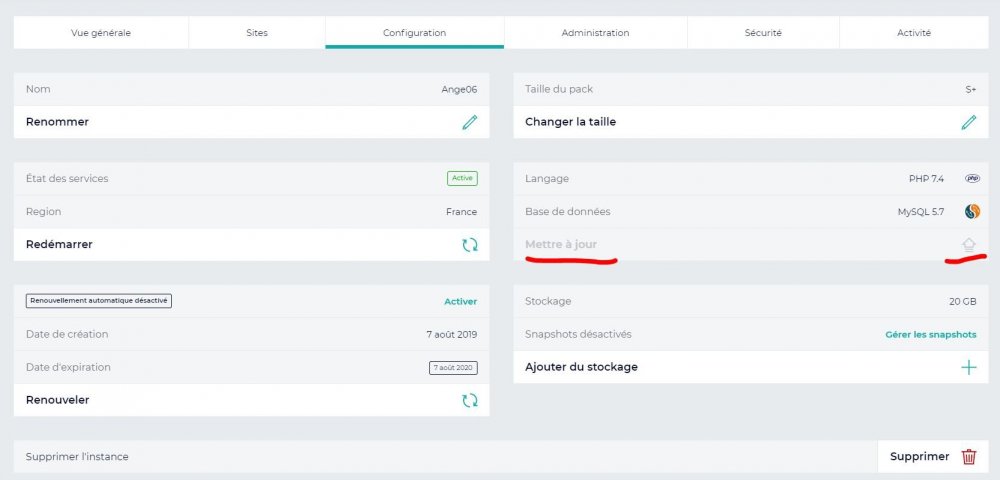
Task: Click the Snapshots désactivés label
Action: (578, 334)
